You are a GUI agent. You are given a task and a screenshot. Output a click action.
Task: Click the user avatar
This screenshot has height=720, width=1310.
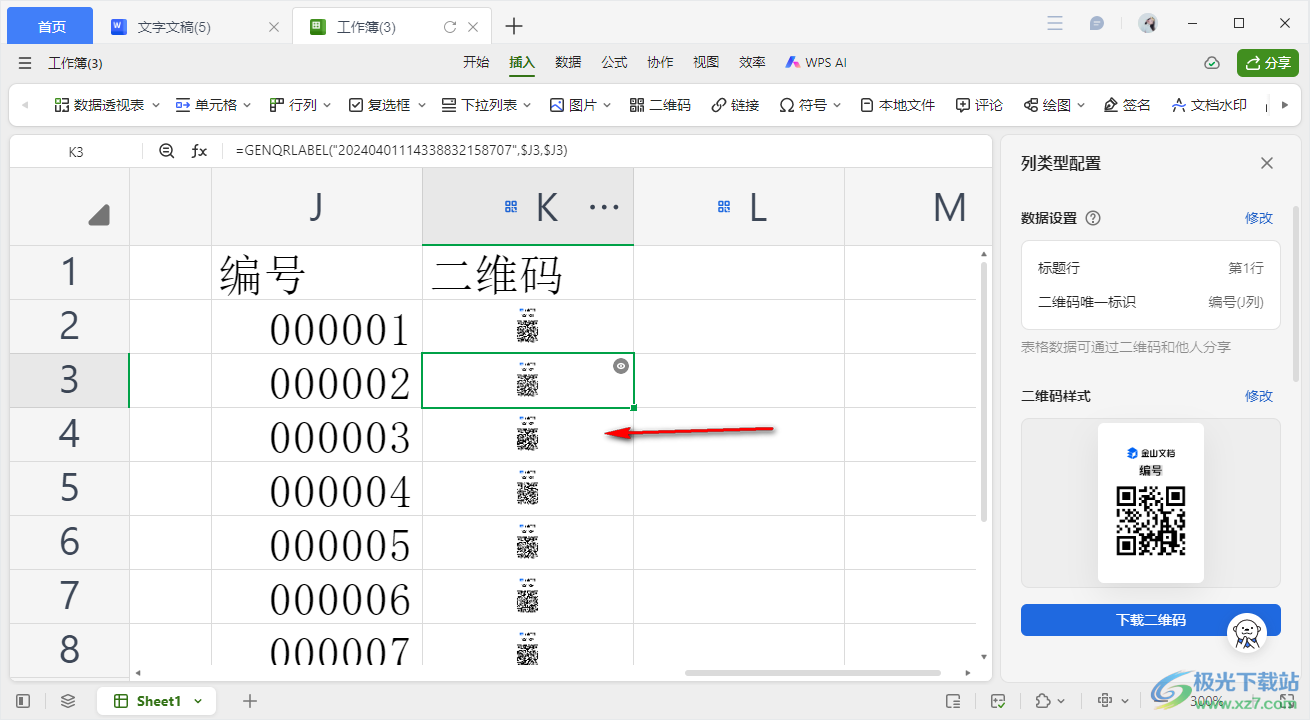coord(1148,23)
